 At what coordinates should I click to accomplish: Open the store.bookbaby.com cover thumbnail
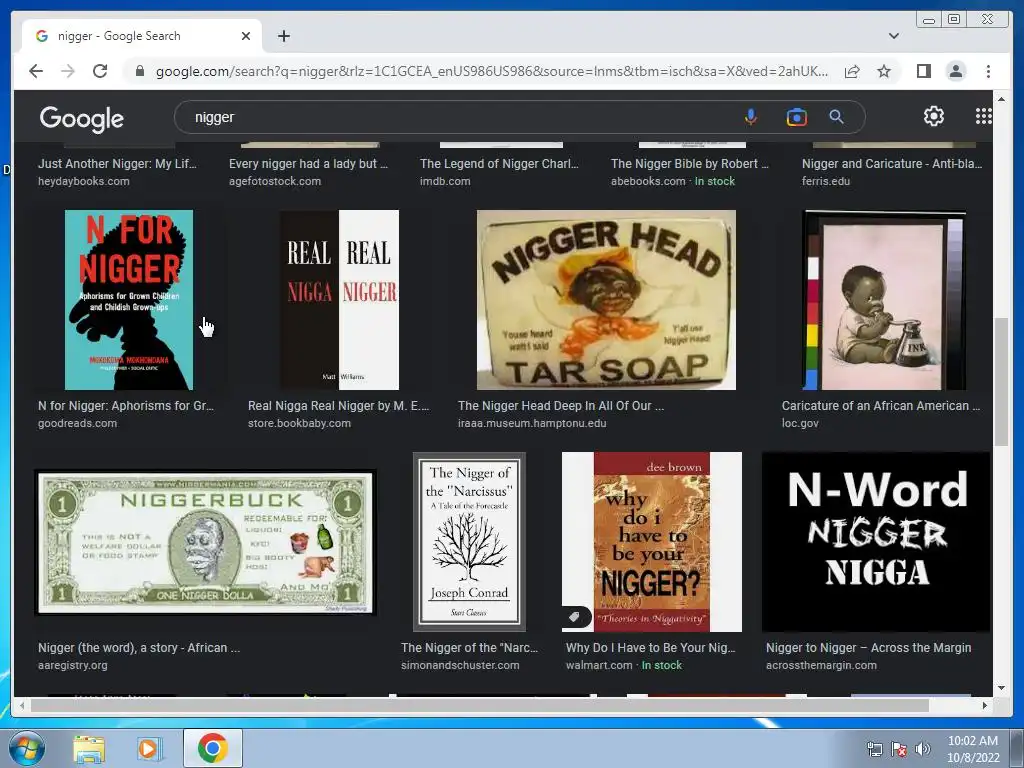pyautogui.click(x=340, y=300)
